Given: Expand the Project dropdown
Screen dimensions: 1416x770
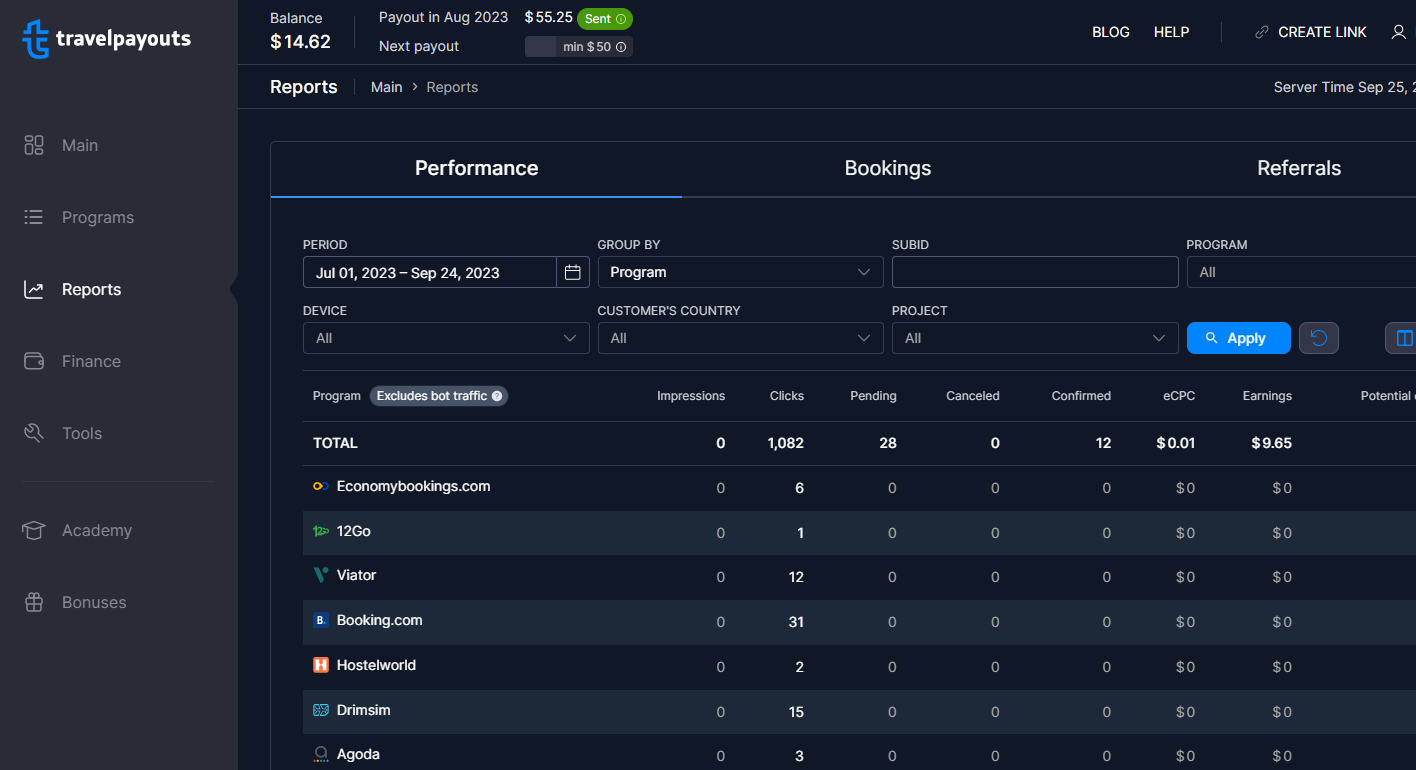Looking at the screenshot, I should [1035, 338].
